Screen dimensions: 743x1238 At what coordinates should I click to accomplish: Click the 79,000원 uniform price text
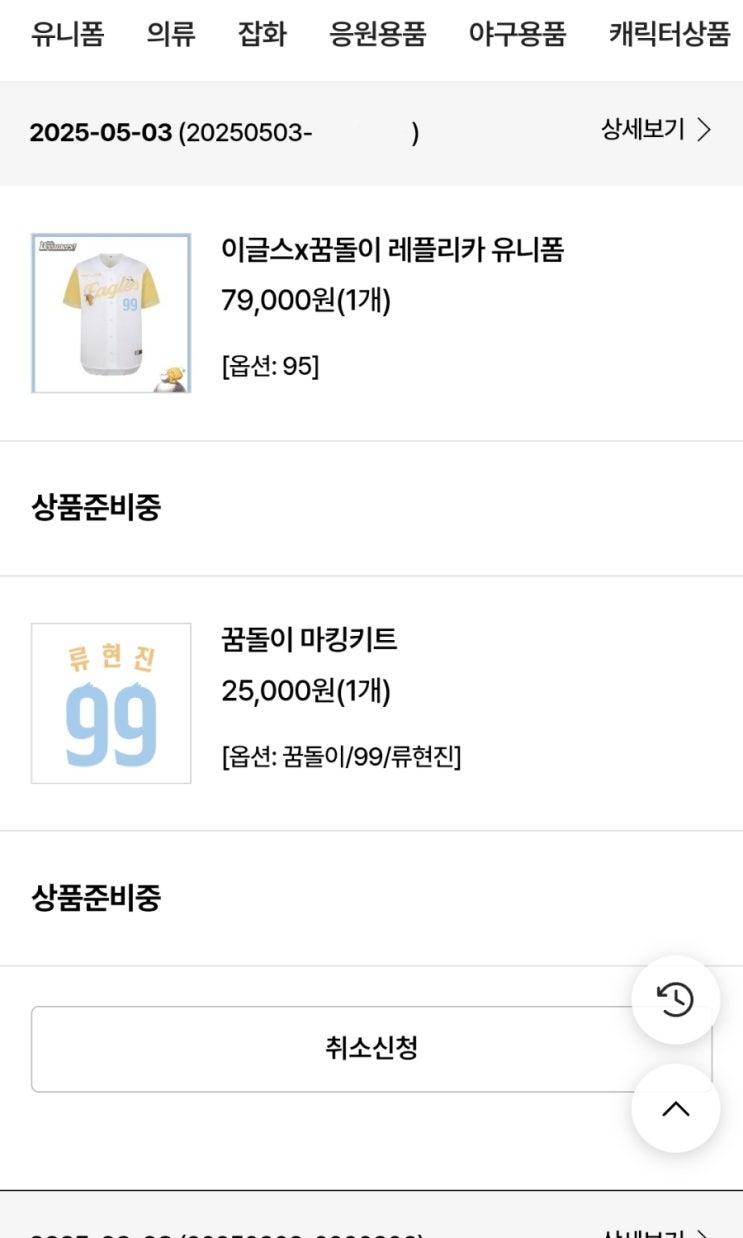point(306,300)
